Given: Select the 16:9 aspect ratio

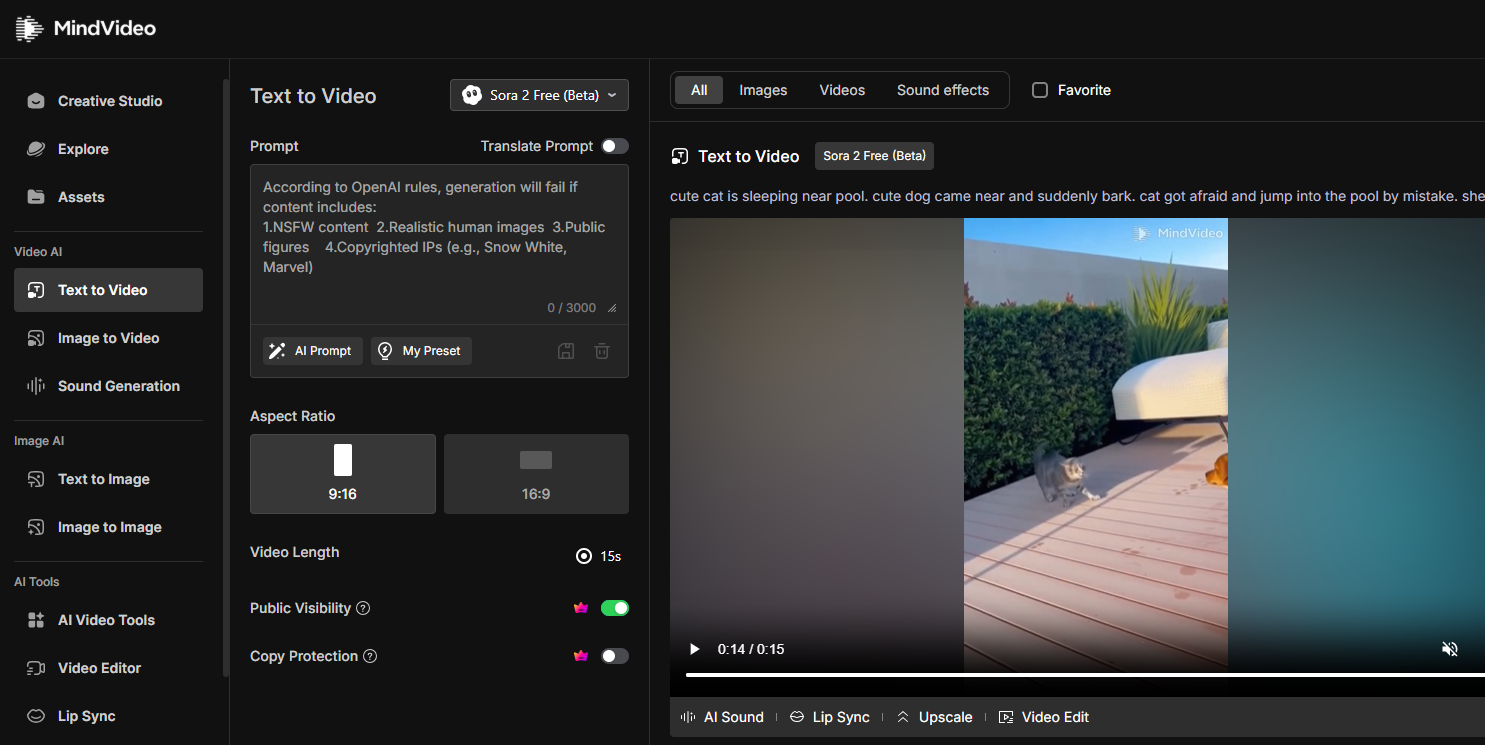Looking at the screenshot, I should (536, 474).
